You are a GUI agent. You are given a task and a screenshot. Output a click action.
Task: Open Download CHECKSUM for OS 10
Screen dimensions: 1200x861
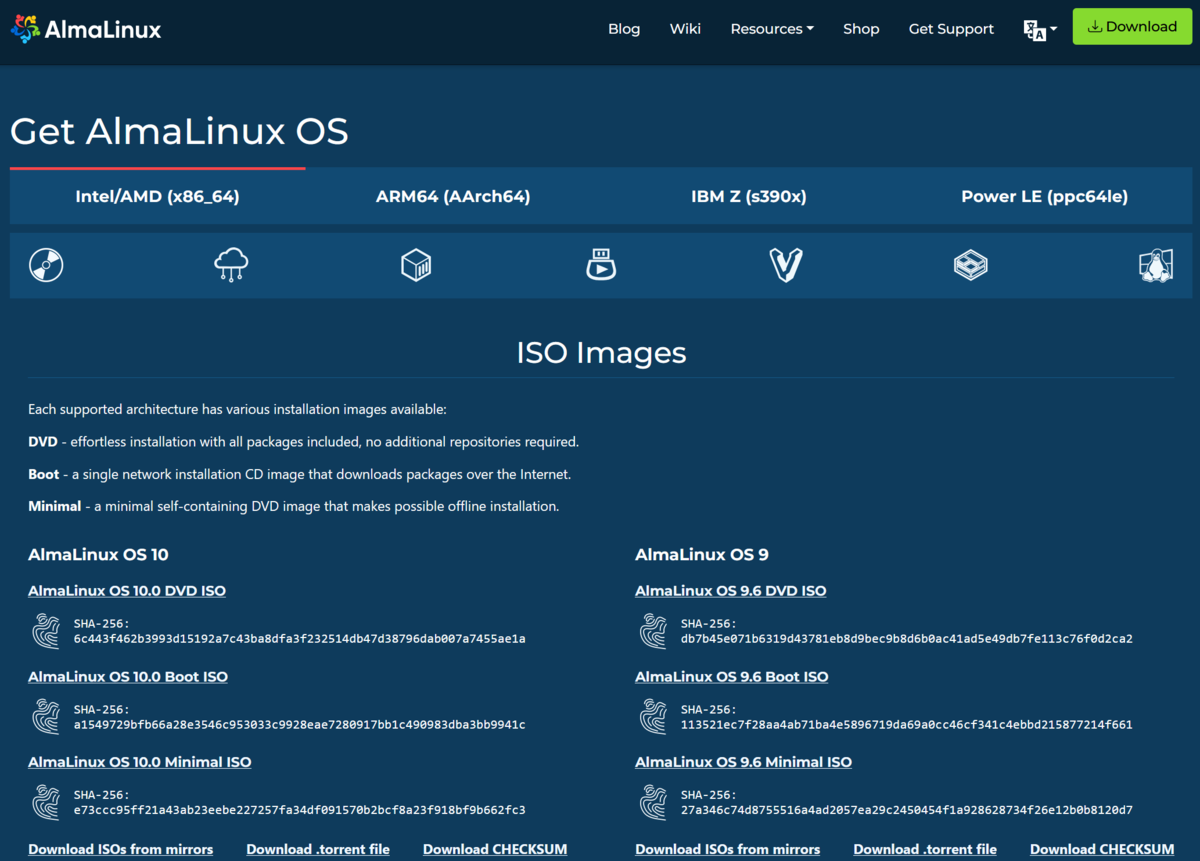[x=495, y=849]
